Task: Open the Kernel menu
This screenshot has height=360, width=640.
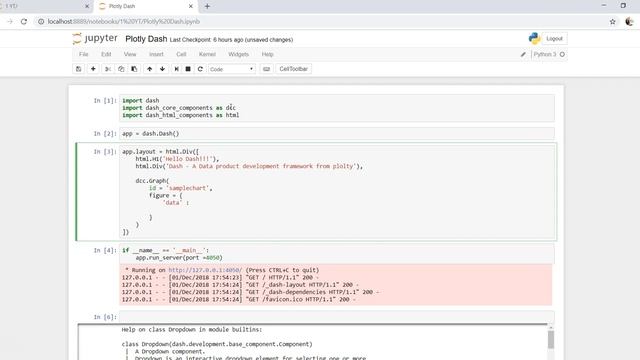Action: pos(207,54)
